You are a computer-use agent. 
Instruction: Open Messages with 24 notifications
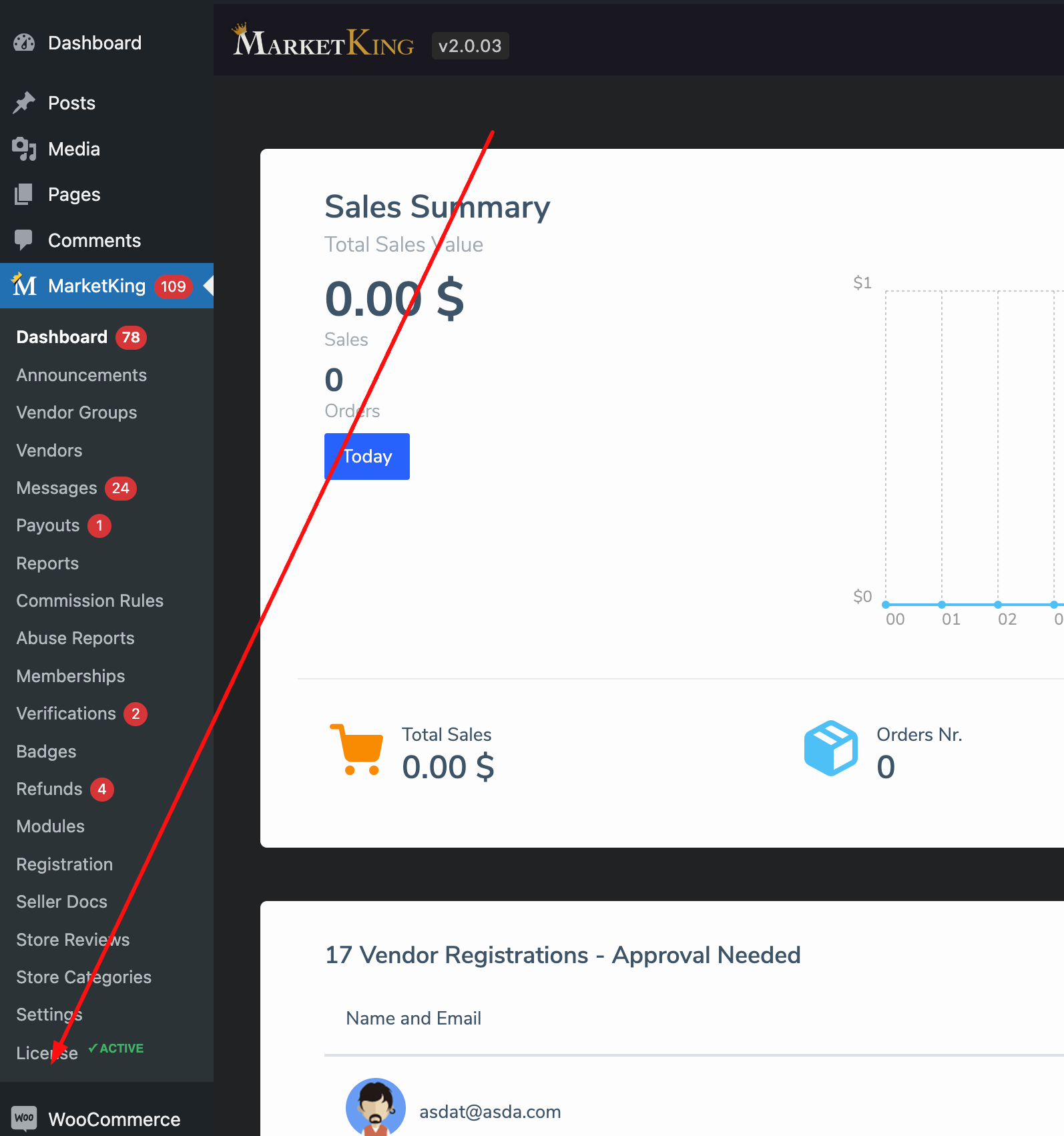point(57,488)
